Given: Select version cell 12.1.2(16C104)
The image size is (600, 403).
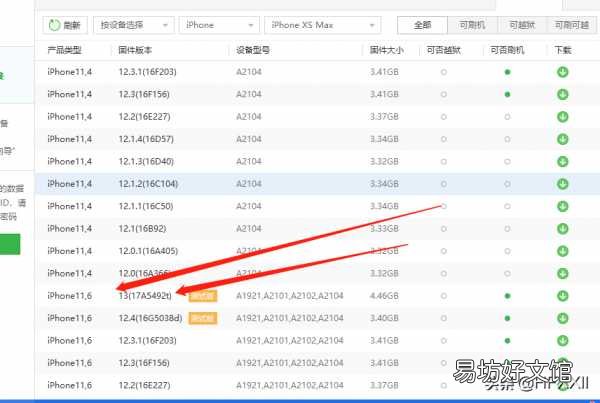Looking at the screenshot, I should [148, 184].
